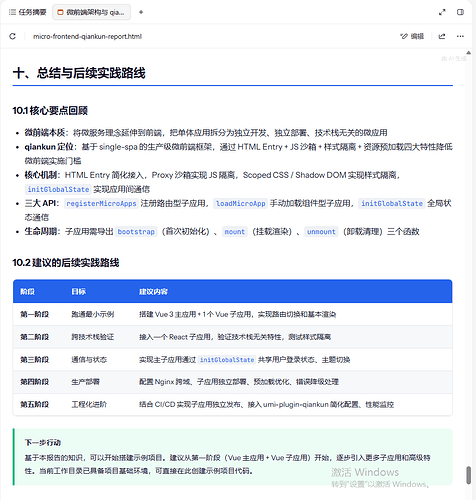The height and width of the screenshot is (500, 476).
Task: Select the 第三阶段 table row
Action: click(x=232, y=360)
